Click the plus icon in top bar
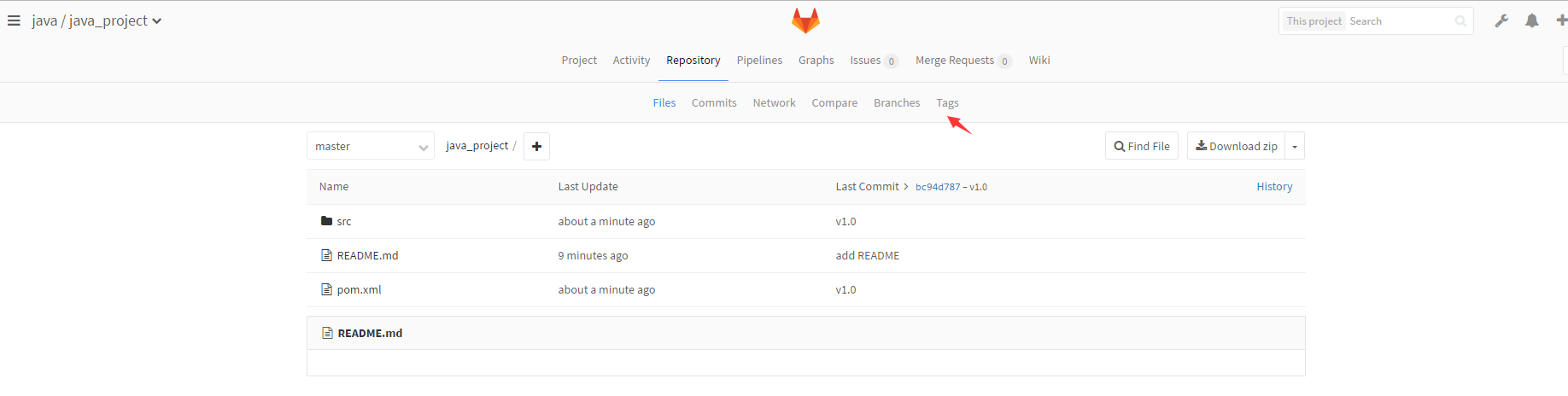This screenshot has width=1568, height=396. pos(1561,20)
